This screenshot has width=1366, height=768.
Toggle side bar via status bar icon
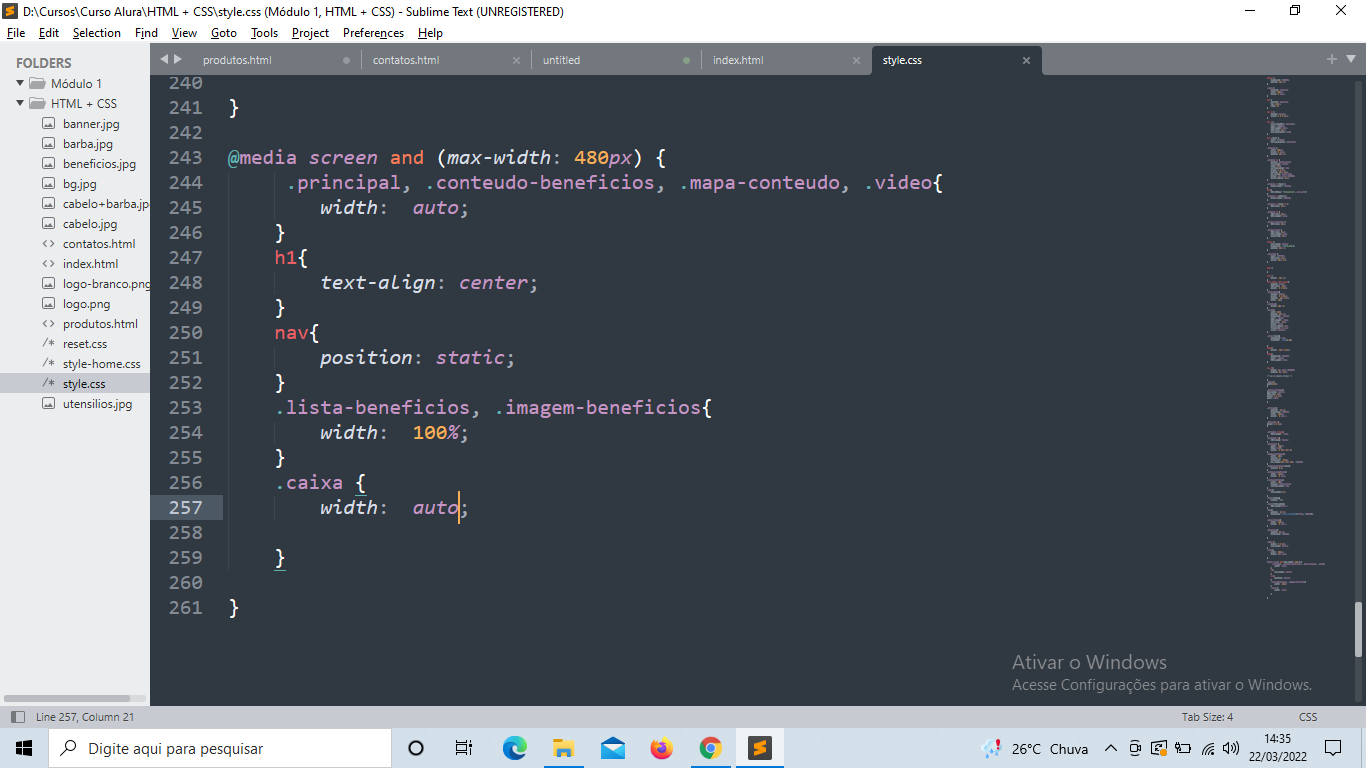17,717
